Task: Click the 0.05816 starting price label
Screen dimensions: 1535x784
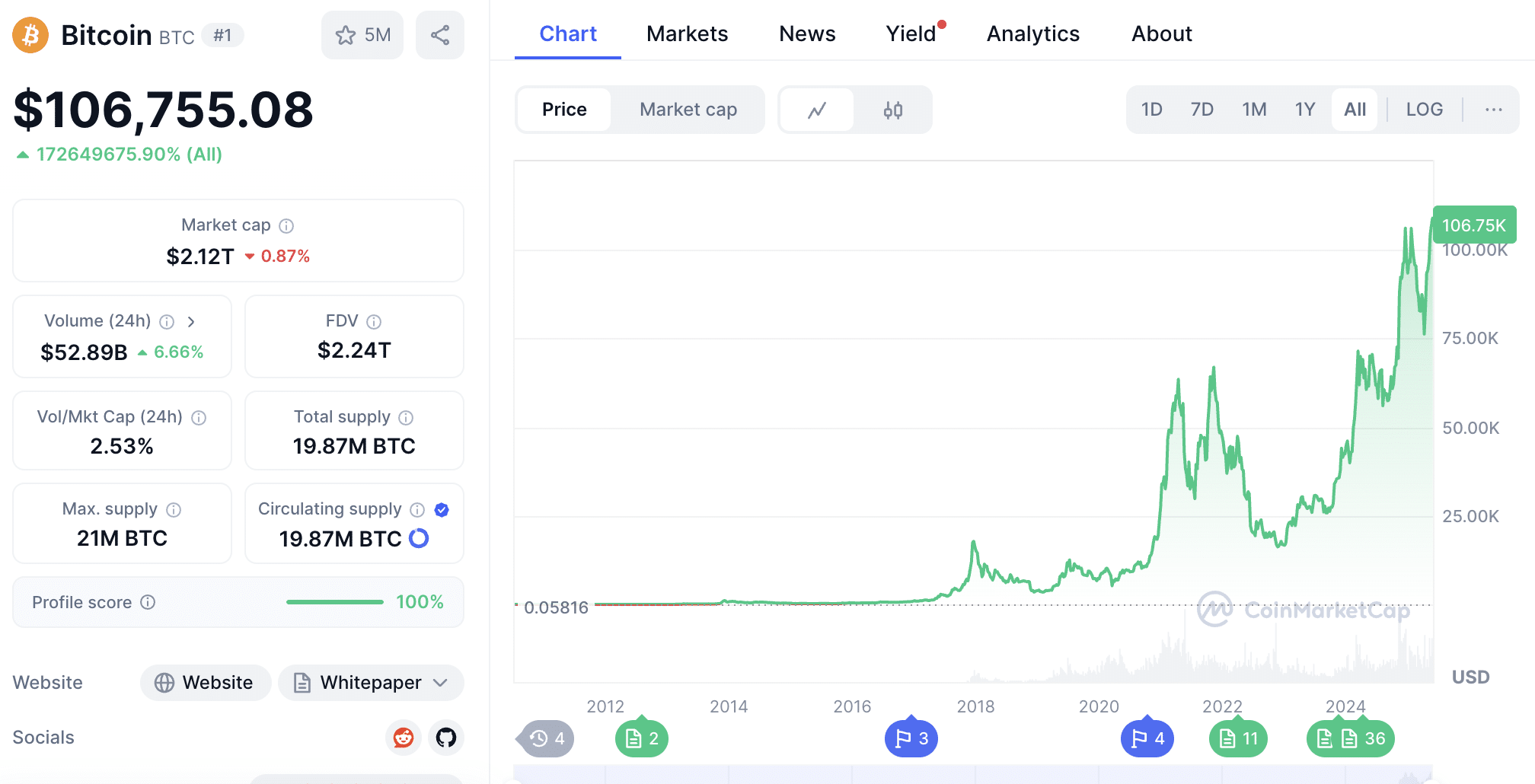Action: 556,608
